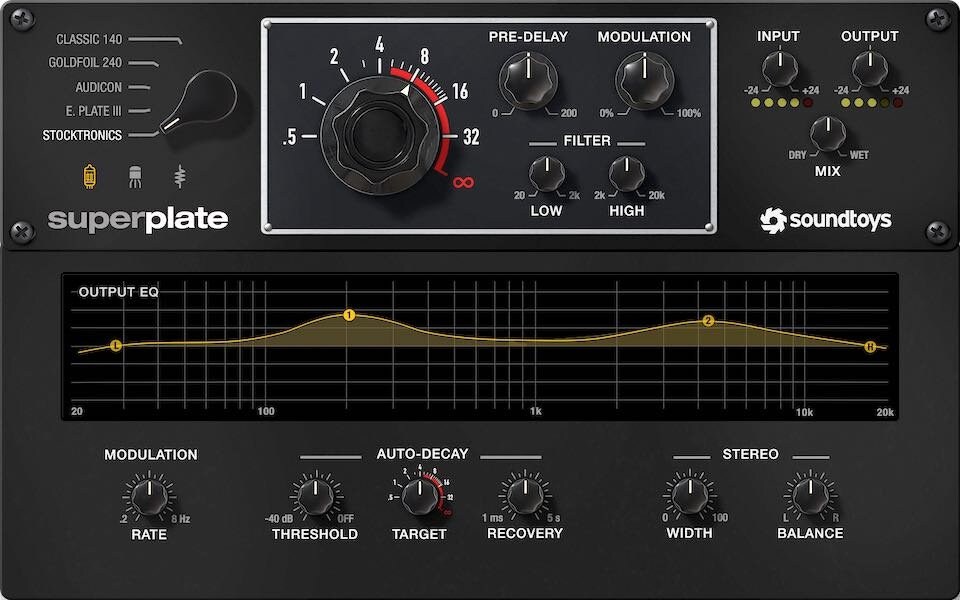Viewport: 960px width, 600px height.
Task: Click the 1k frequency label on EQ graph
Action: (535, 411)
